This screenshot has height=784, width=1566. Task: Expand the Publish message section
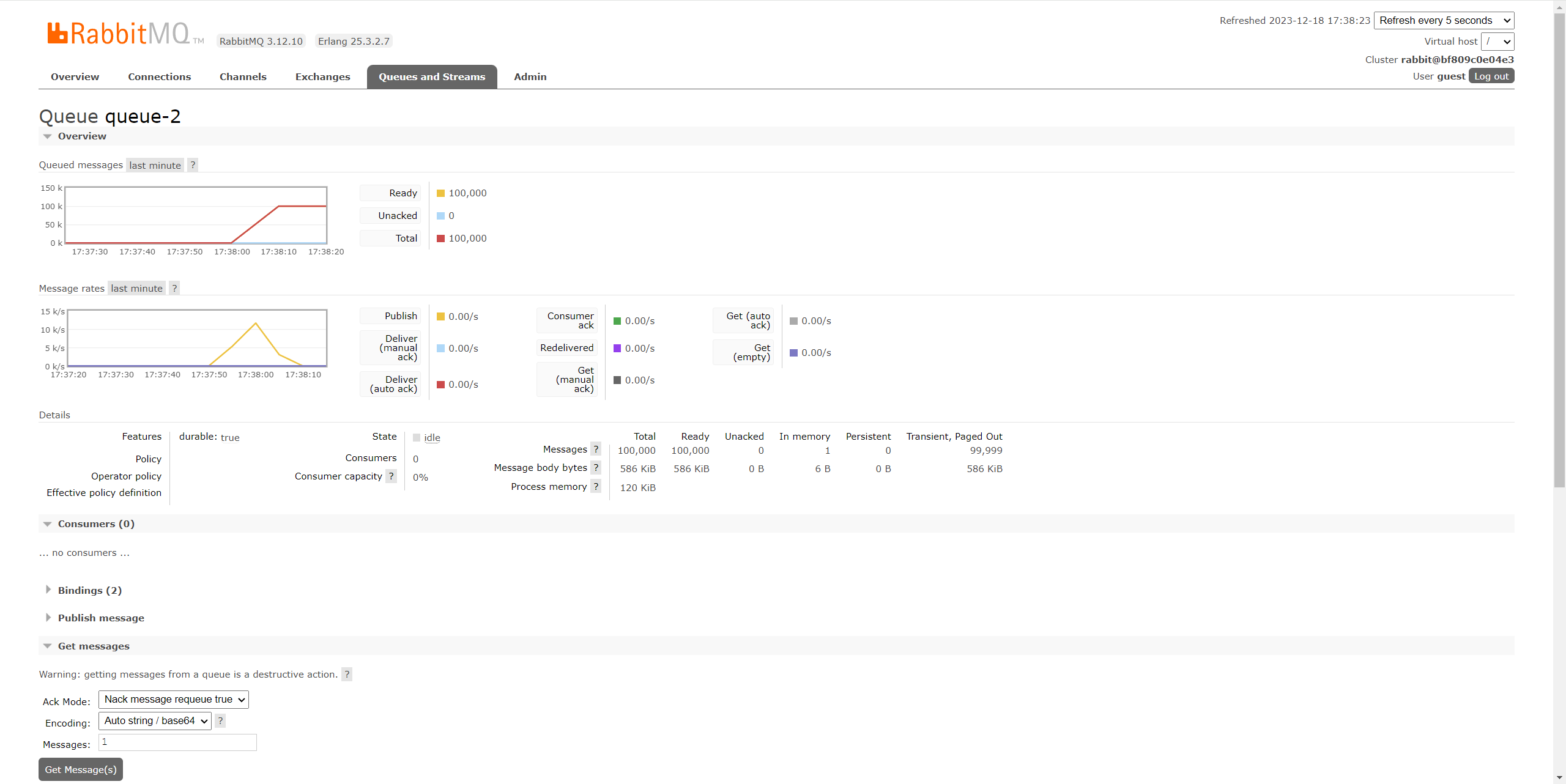click(x=101, y=618)
